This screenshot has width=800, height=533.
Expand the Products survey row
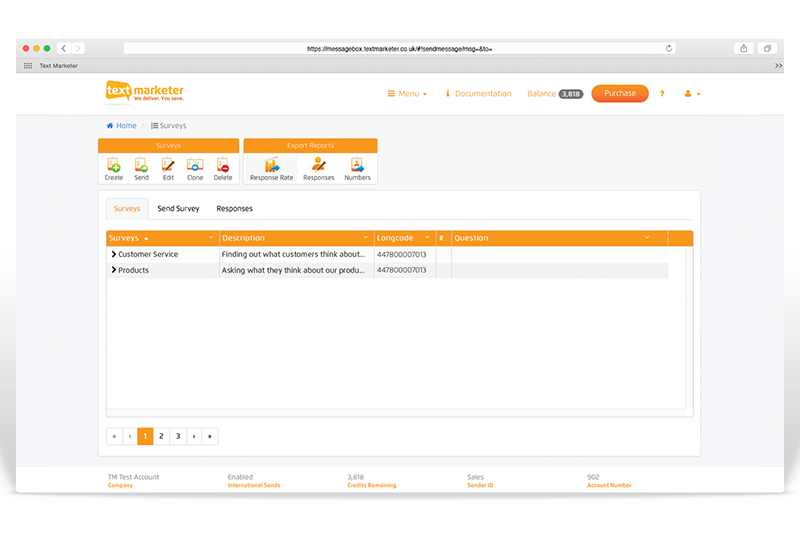click(x=114, y=271)
